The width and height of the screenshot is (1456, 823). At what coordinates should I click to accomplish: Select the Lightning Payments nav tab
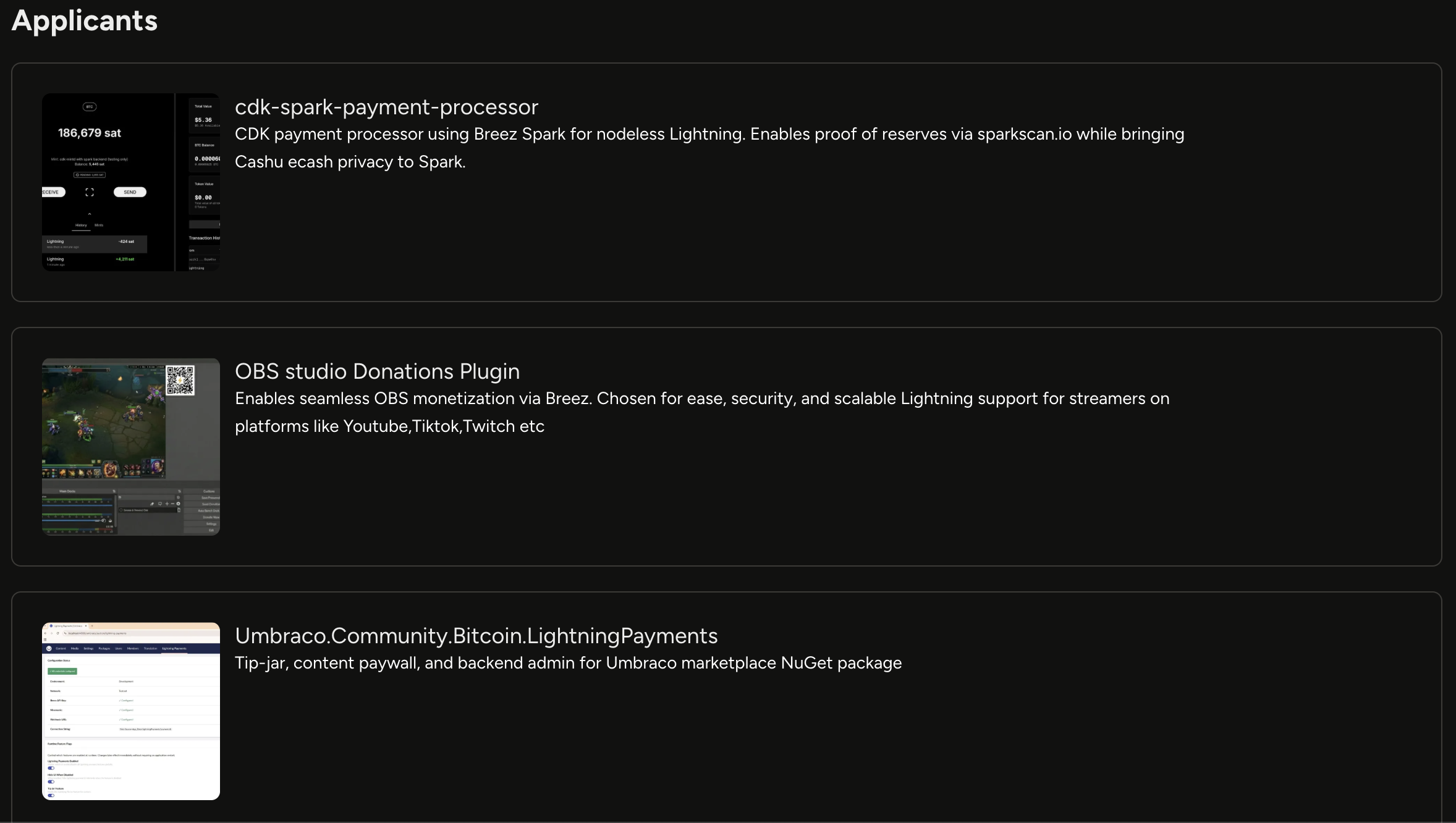click(174, 648)
